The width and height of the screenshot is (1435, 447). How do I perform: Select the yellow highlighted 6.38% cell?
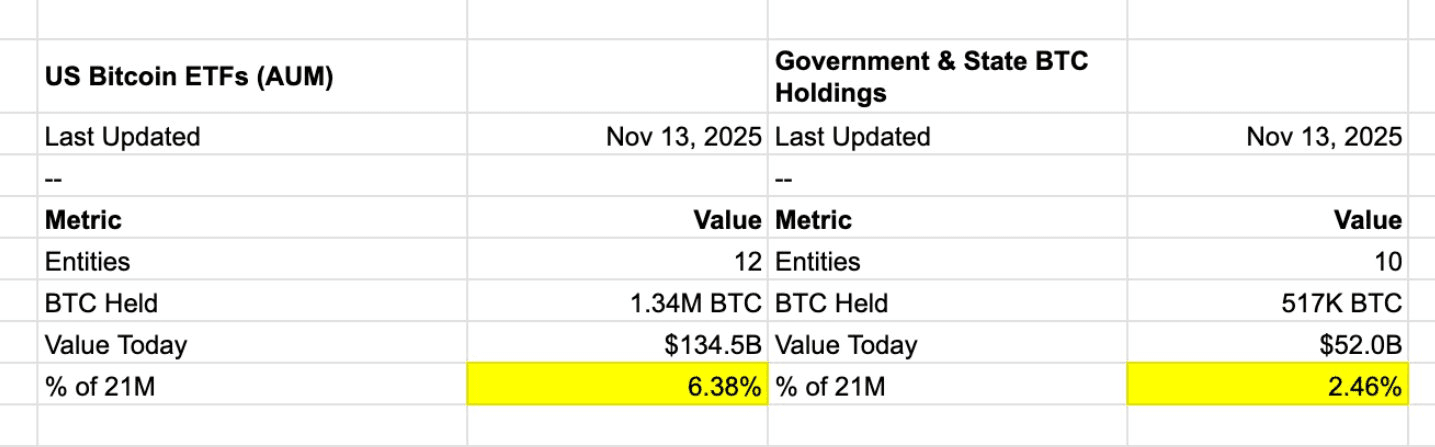(x=617, y=386)
